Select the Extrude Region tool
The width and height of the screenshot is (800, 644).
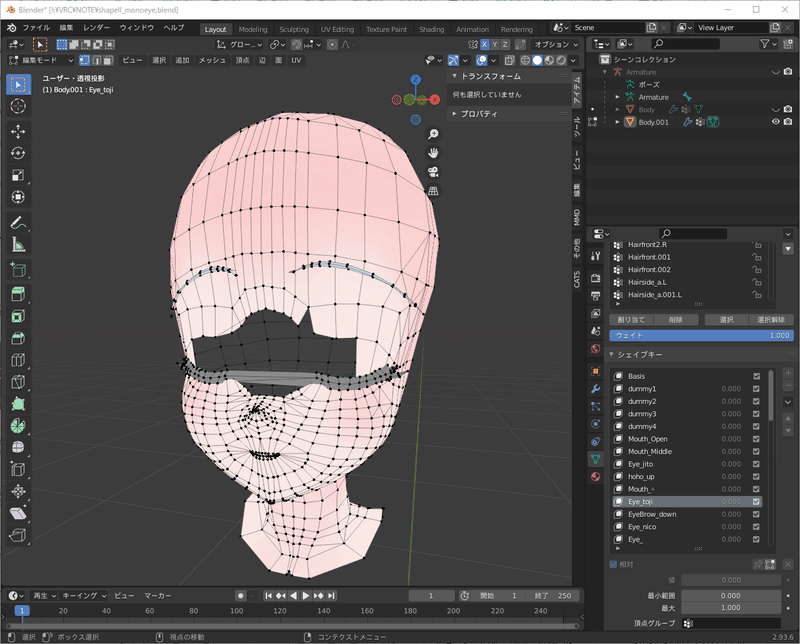18,294
